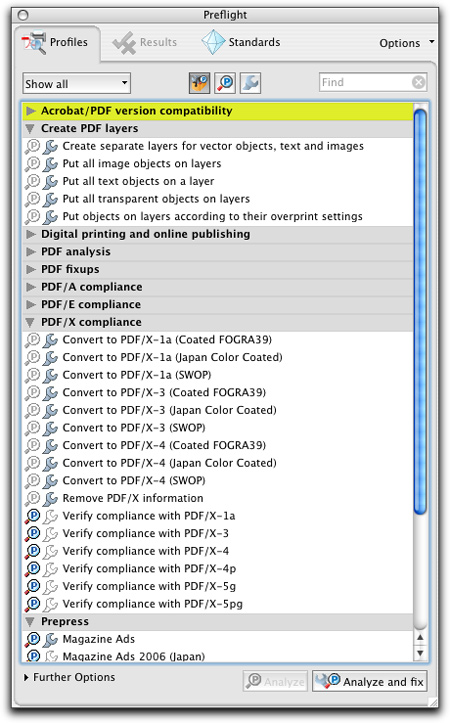Click magnifier icon beside Remove PDF/X information
The height and width of the screenshot is (723, 450).
coord(33,498)
